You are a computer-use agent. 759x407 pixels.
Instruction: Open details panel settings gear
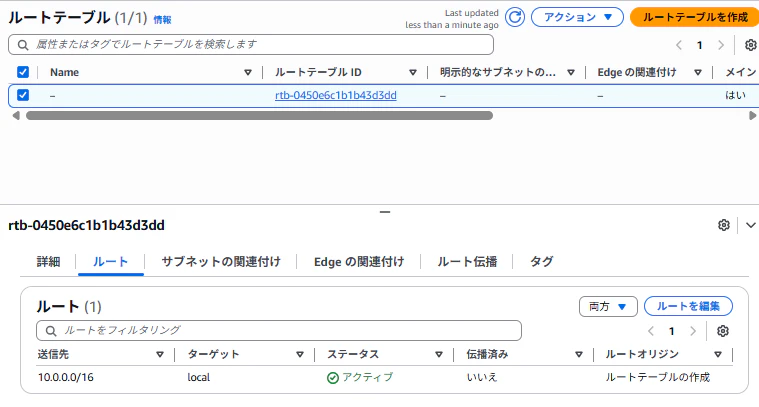coord(724,225)
